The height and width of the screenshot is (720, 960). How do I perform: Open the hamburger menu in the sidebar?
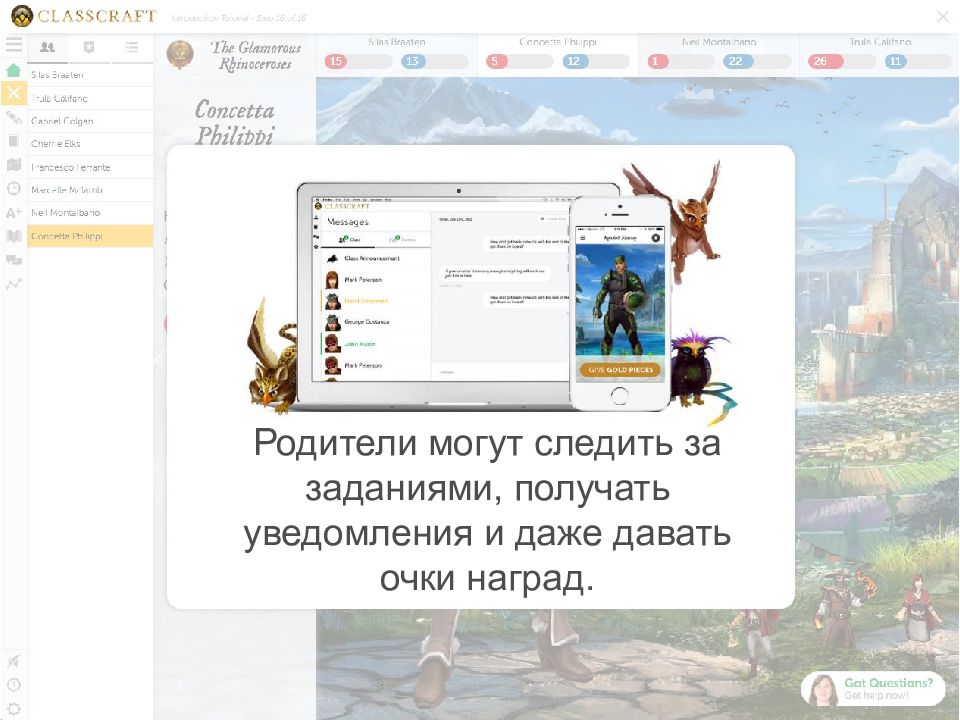13,45
